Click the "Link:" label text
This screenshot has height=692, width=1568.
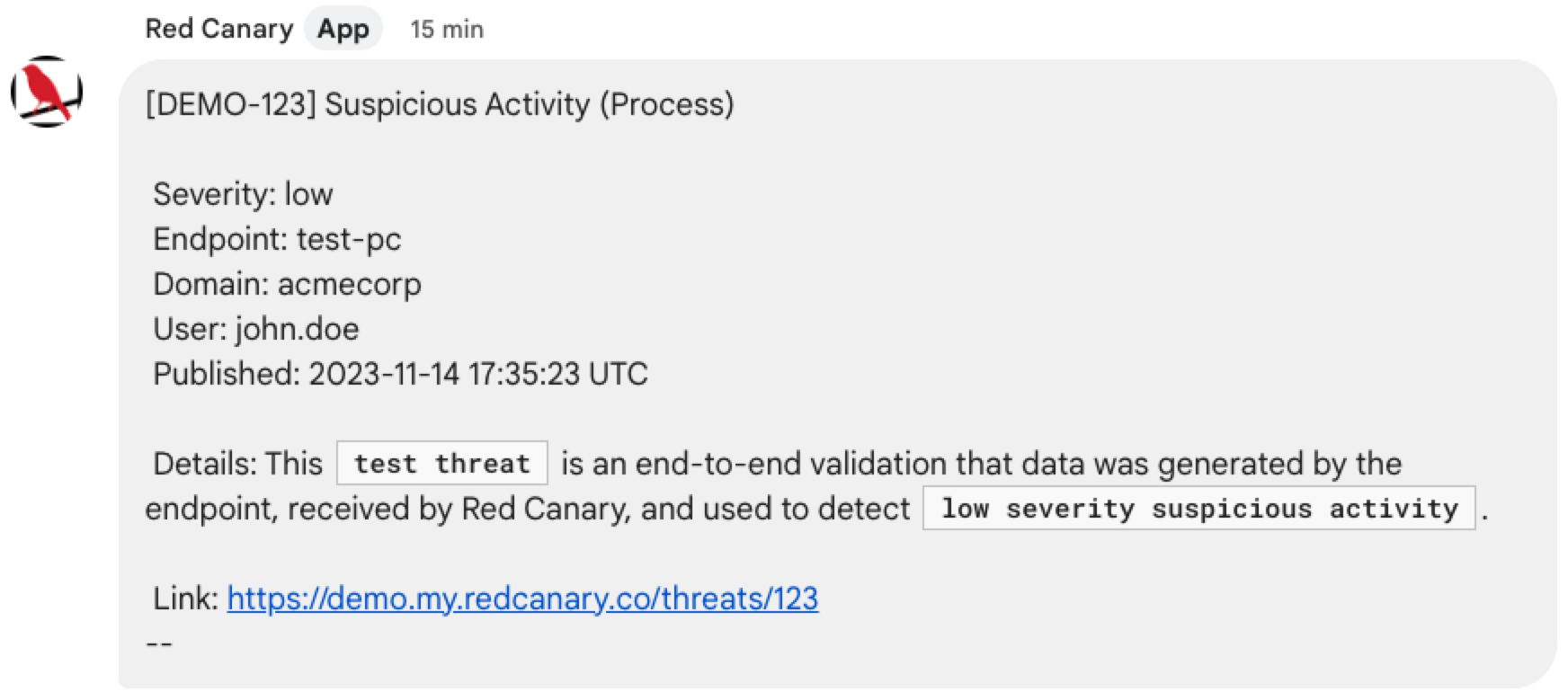[185, 599]
